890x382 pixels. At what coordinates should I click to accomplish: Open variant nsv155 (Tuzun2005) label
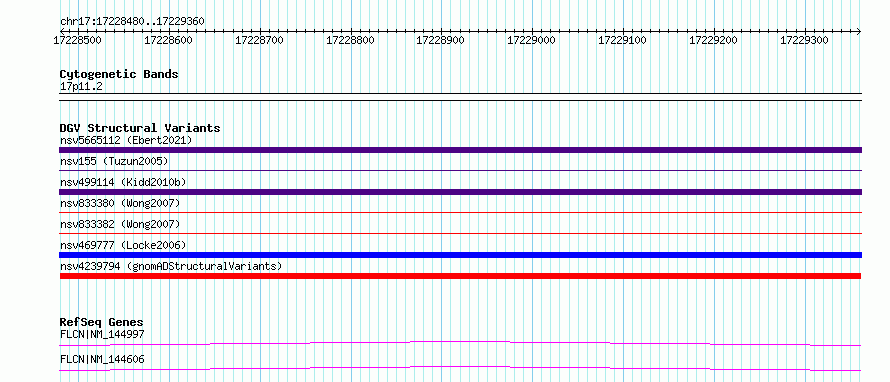[114, 161]
